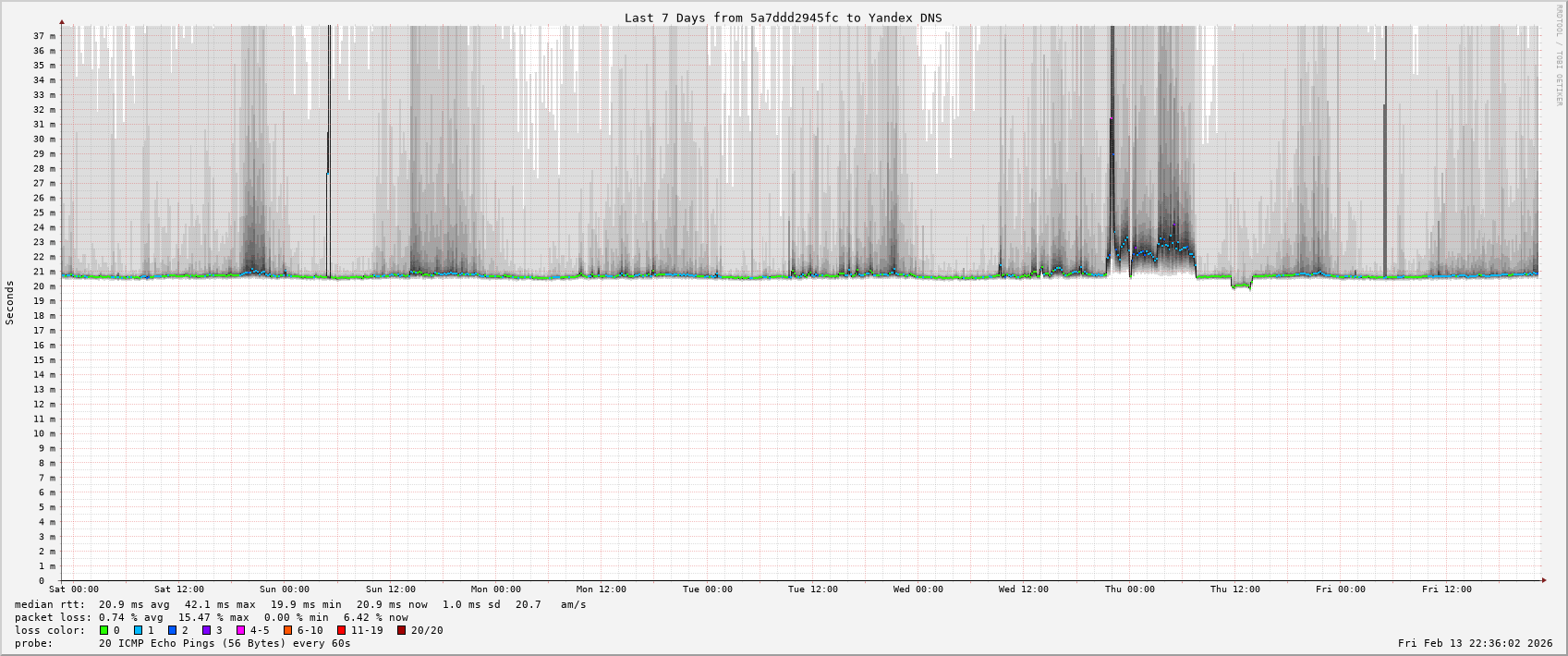Click the Thu 00:00 time axis label

tap(1129, 589)
